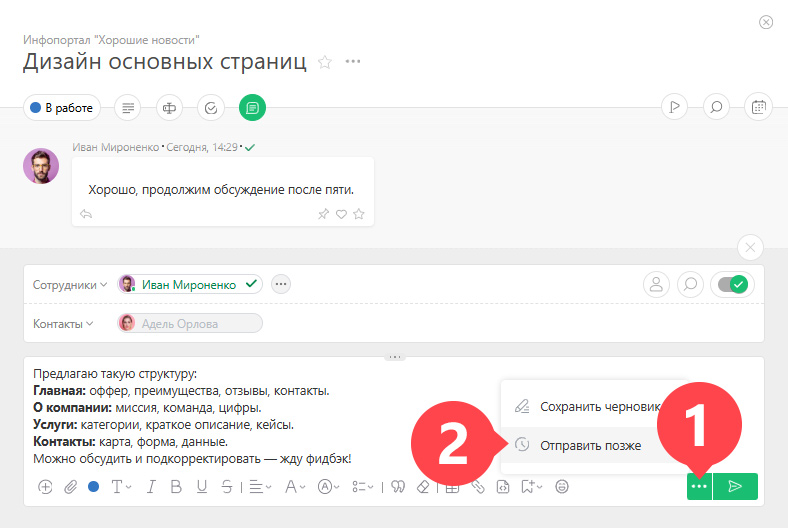Click the task title 'Дизайн основных страниц'
Viewport: 788px width, 528px height.
(165, 62)
